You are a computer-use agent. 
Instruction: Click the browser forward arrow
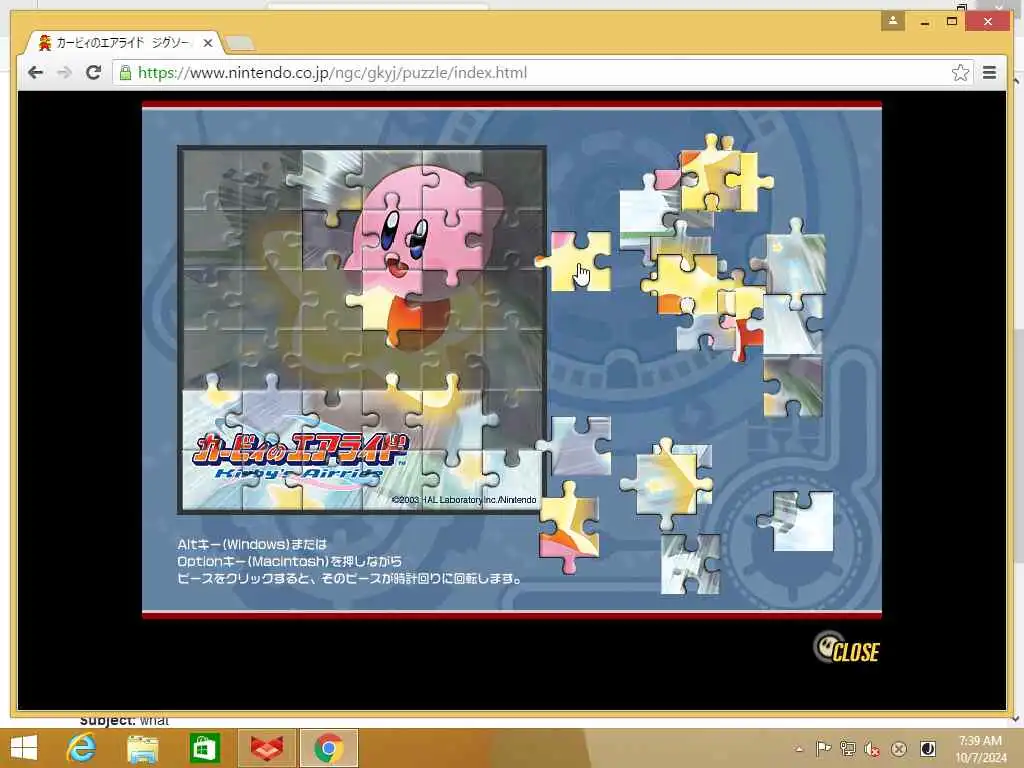[x=64, y=72]
